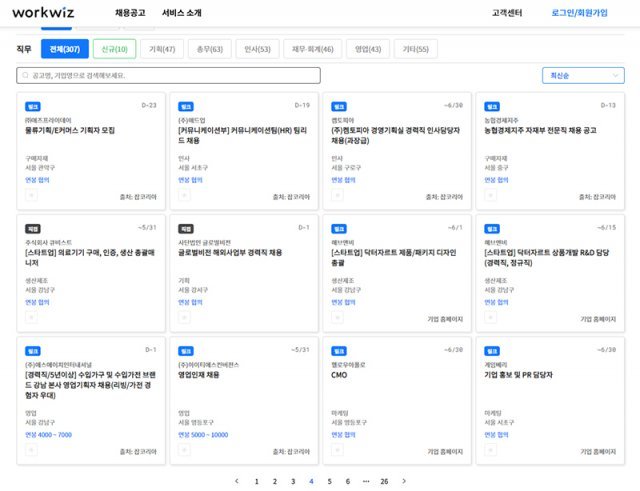Open the 물류기획/E커머스 기획자 모집 job posting

(70, 130)
